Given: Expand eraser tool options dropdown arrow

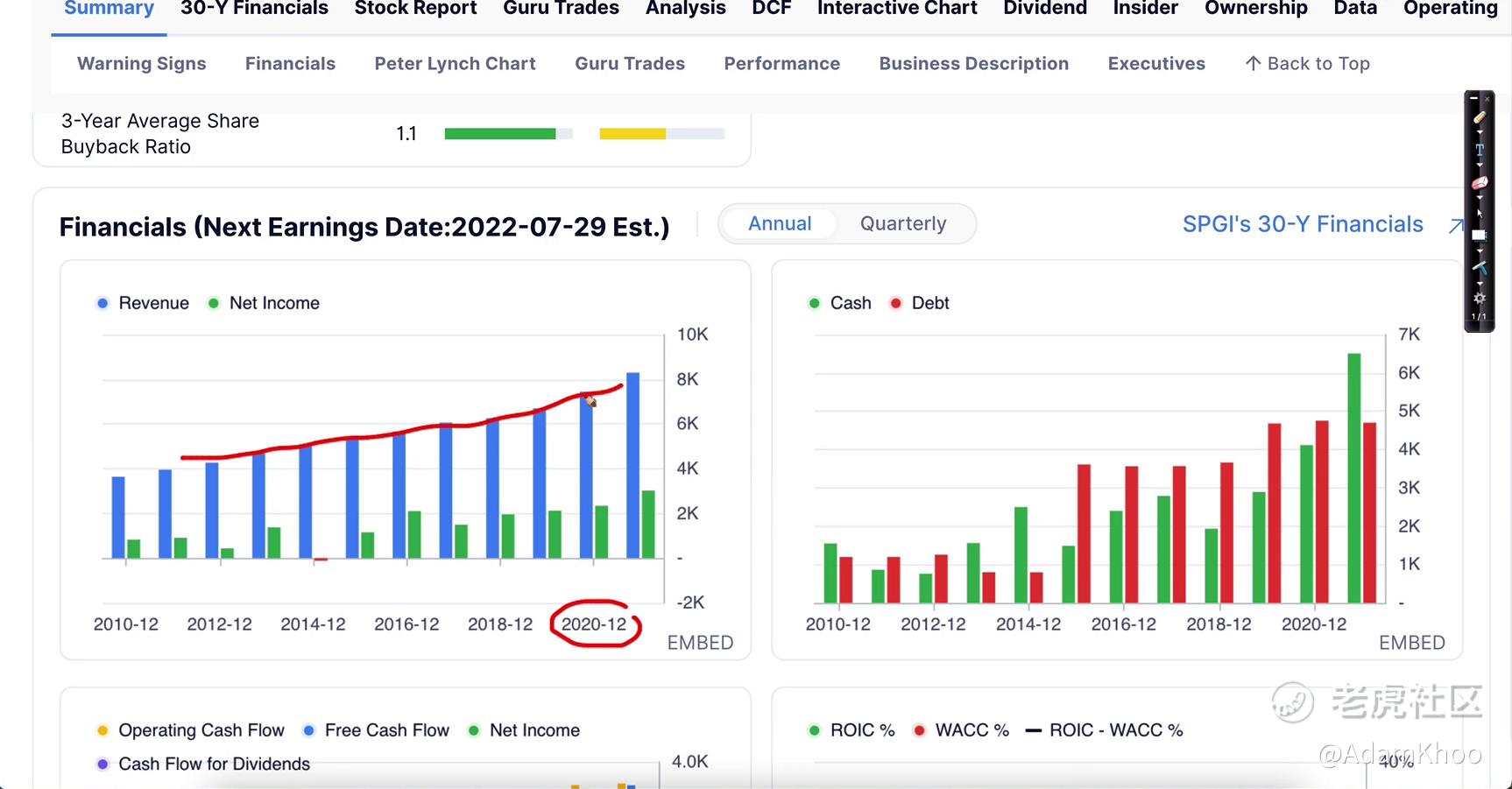Looking at the screenshot, I should point(1480,198).
